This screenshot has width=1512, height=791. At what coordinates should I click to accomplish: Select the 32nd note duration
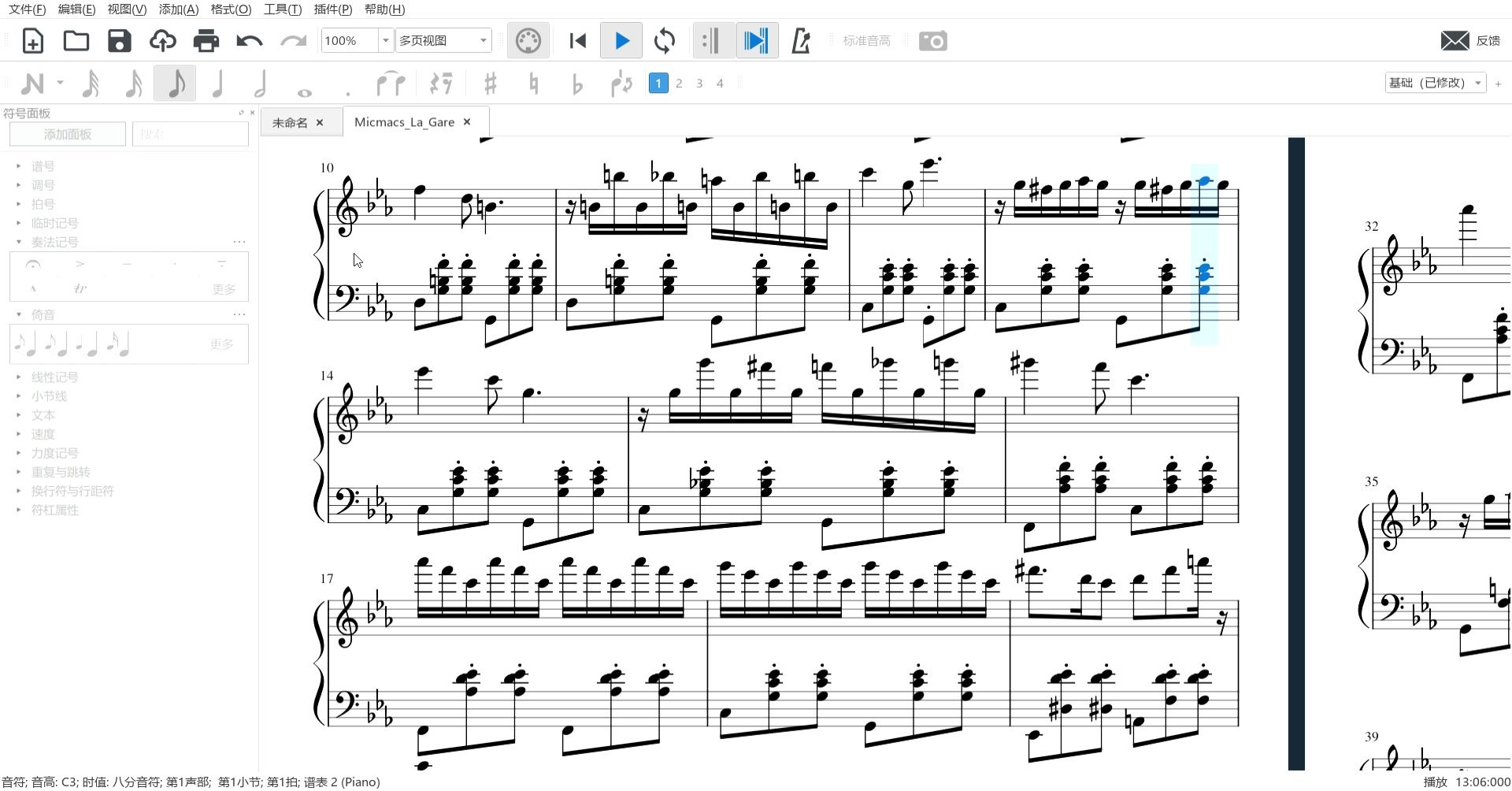(91, 84)
